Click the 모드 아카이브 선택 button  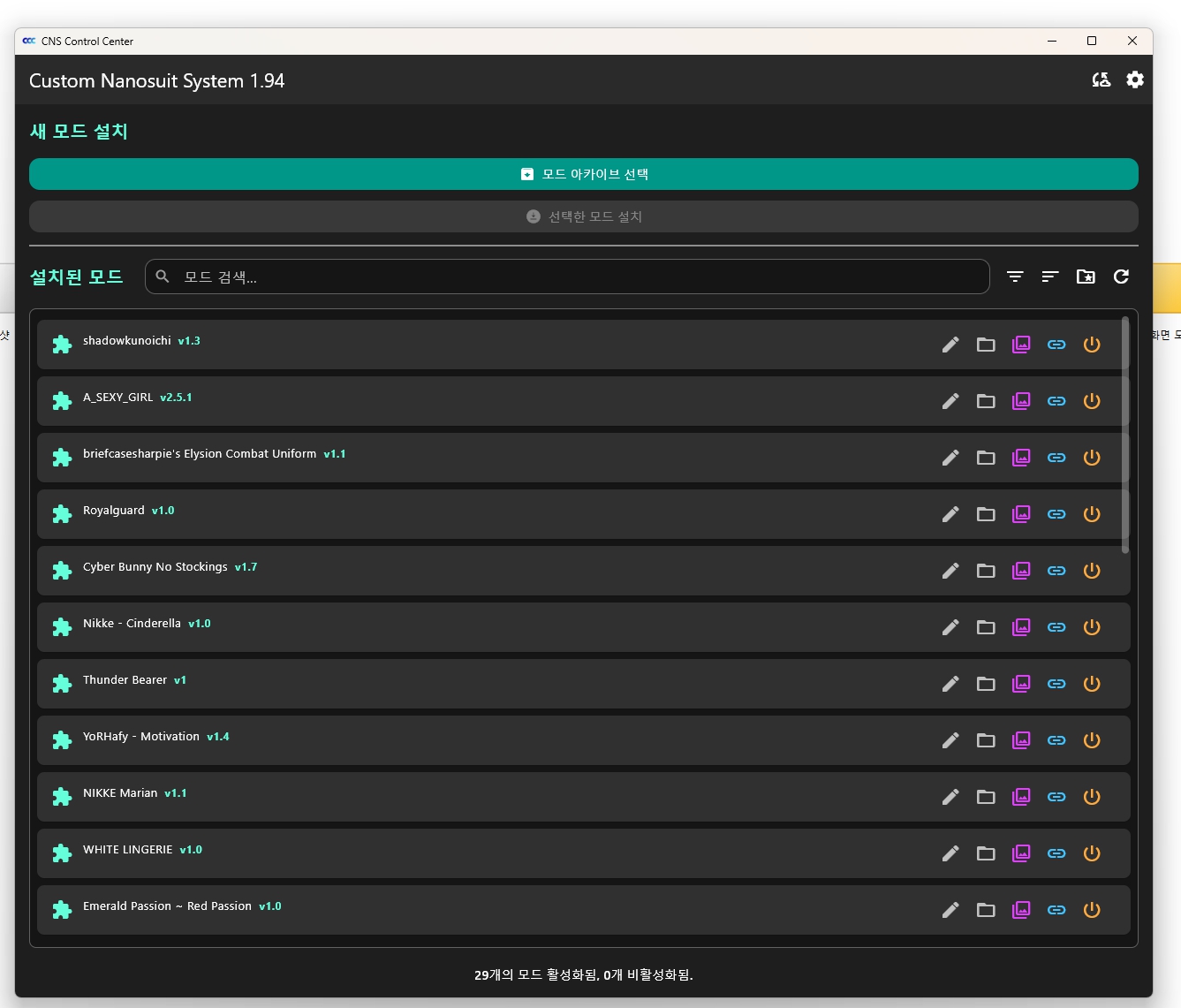(x=583, y=174)
